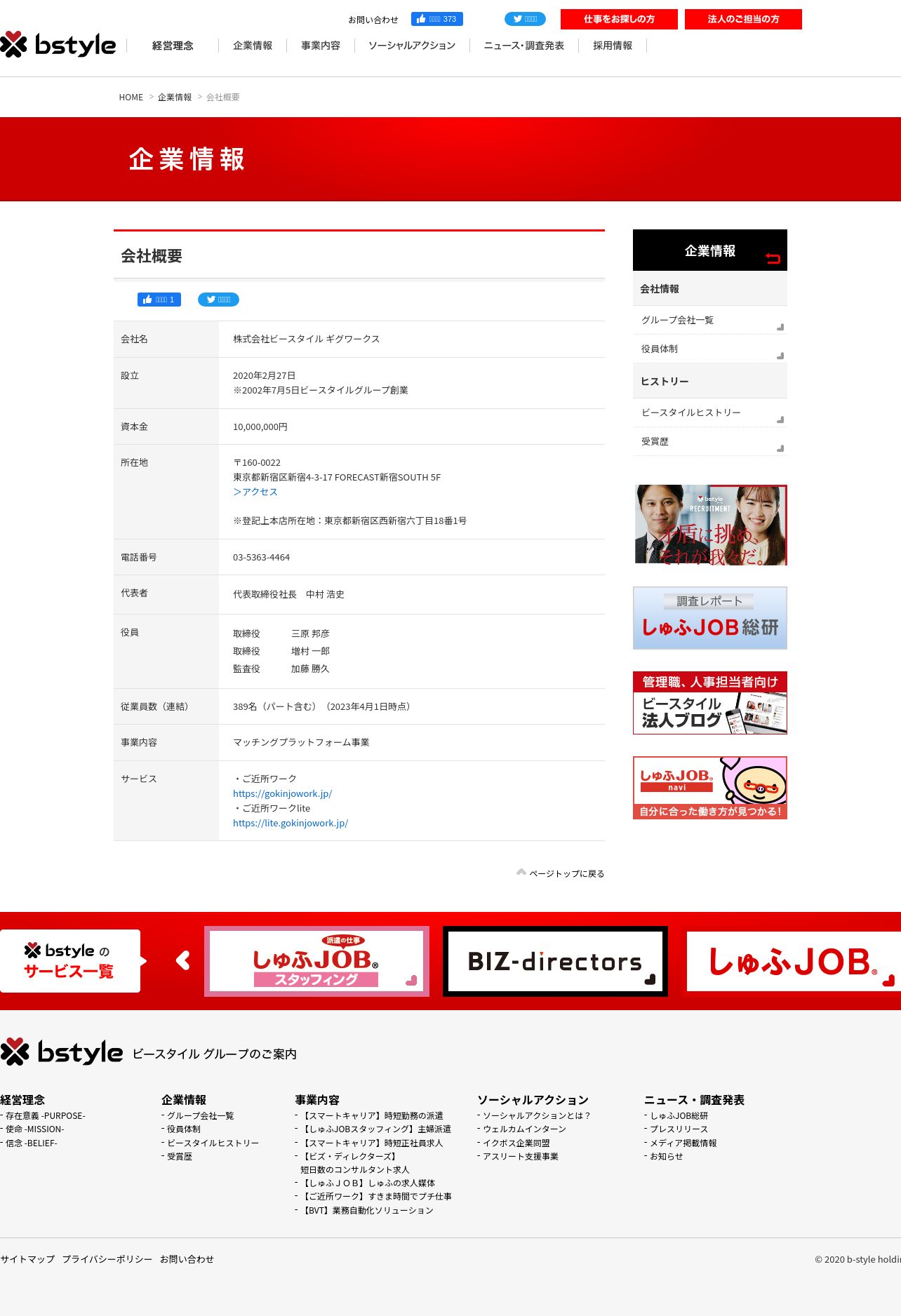This screenshot has height=1316, width=901.
Task: Click footer link お知らせ
Action: (667, 1156)
